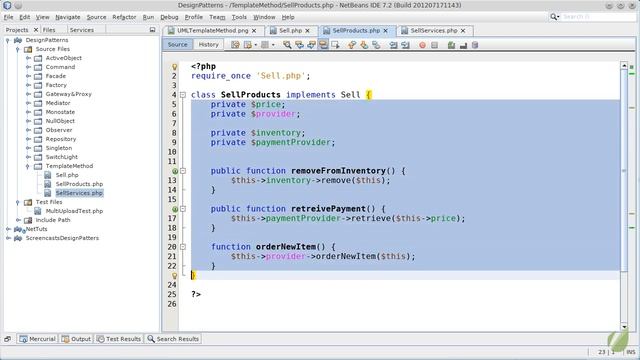Jump to Previous Bookmark icon
The height and width of the screenshot is (360, 640).
[x=352, y=45]
